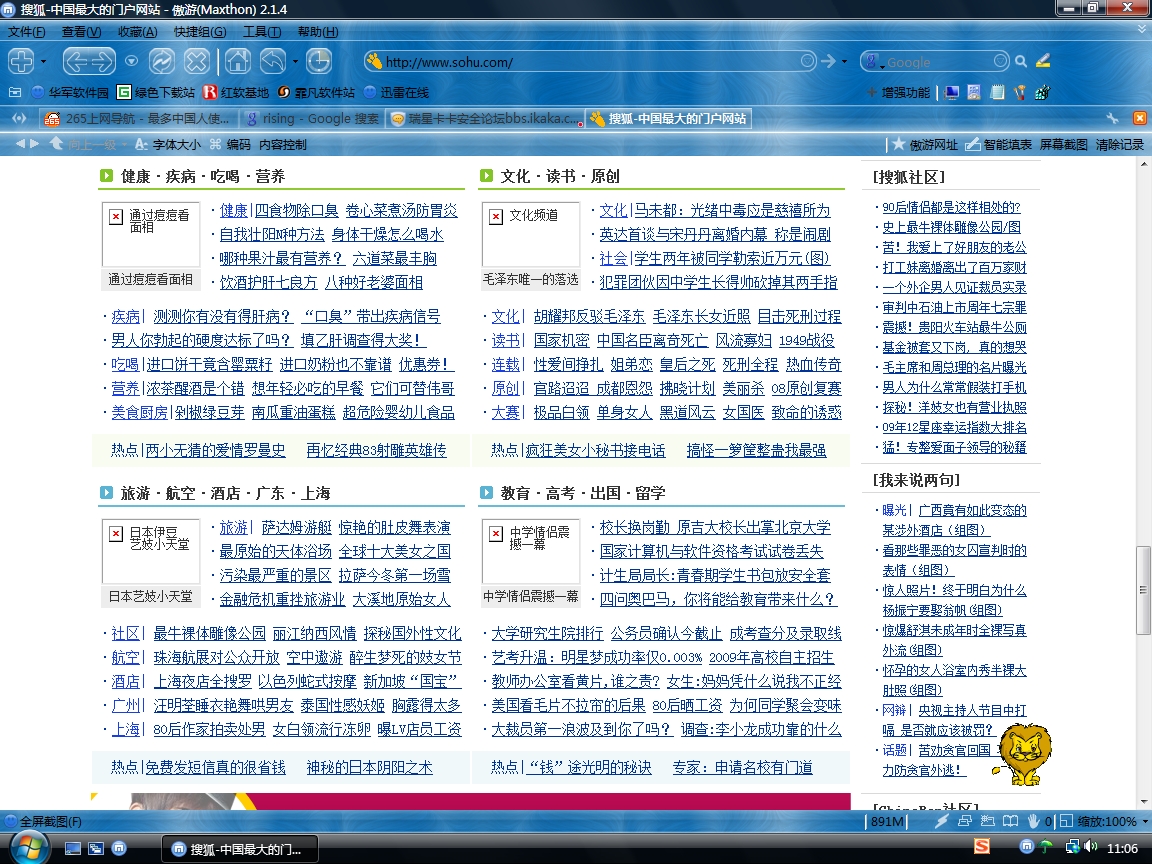The width and height of the screenshot is (1152, 864).
Task: Expand the new tab dropdown arrow
Action: 43,62
